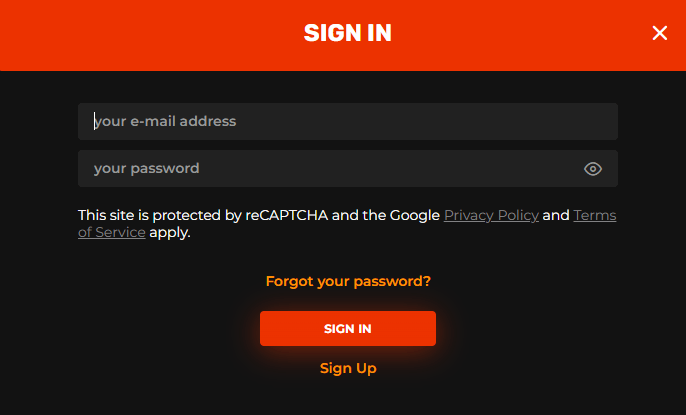
Task: Go to the Sign Up link
Action: point(348,368)
